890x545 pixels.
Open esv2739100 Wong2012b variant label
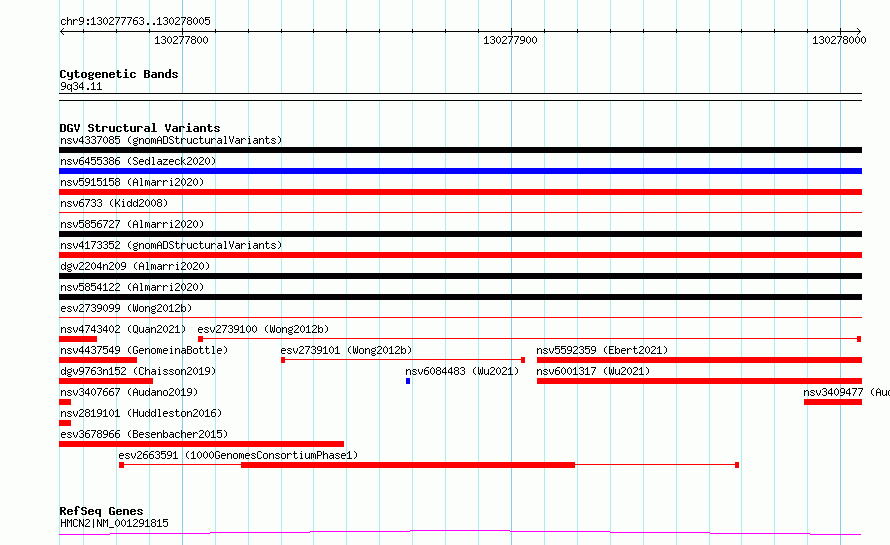pyautogui.click(x=263, y=329)
